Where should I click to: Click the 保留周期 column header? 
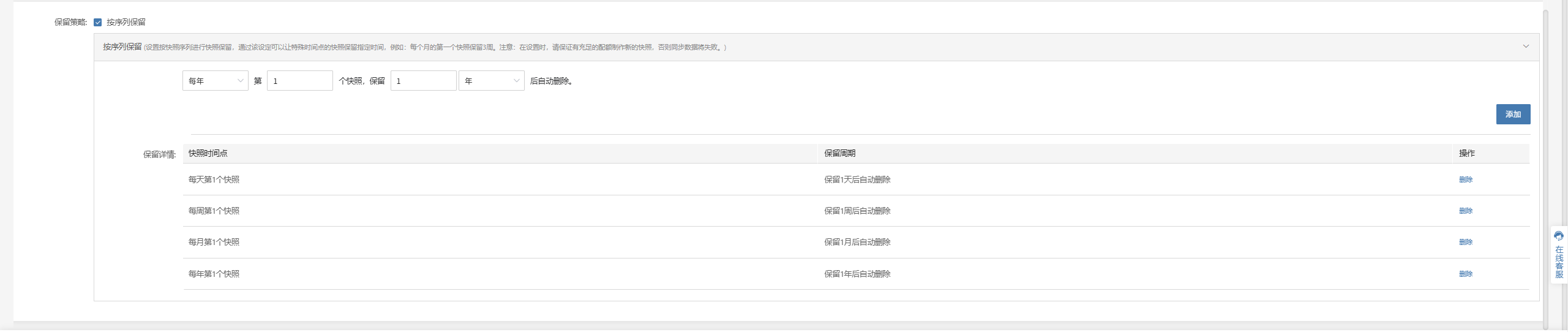tap(840, 153)
